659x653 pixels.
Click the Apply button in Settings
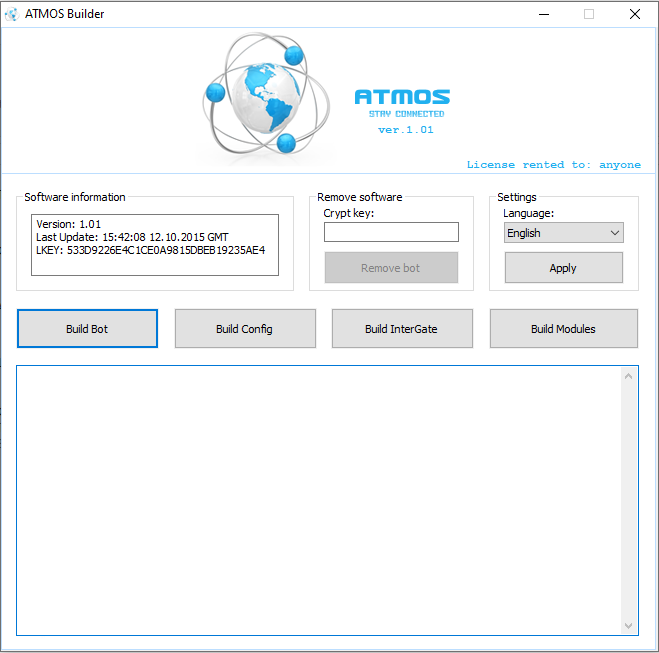pos(564,268)
